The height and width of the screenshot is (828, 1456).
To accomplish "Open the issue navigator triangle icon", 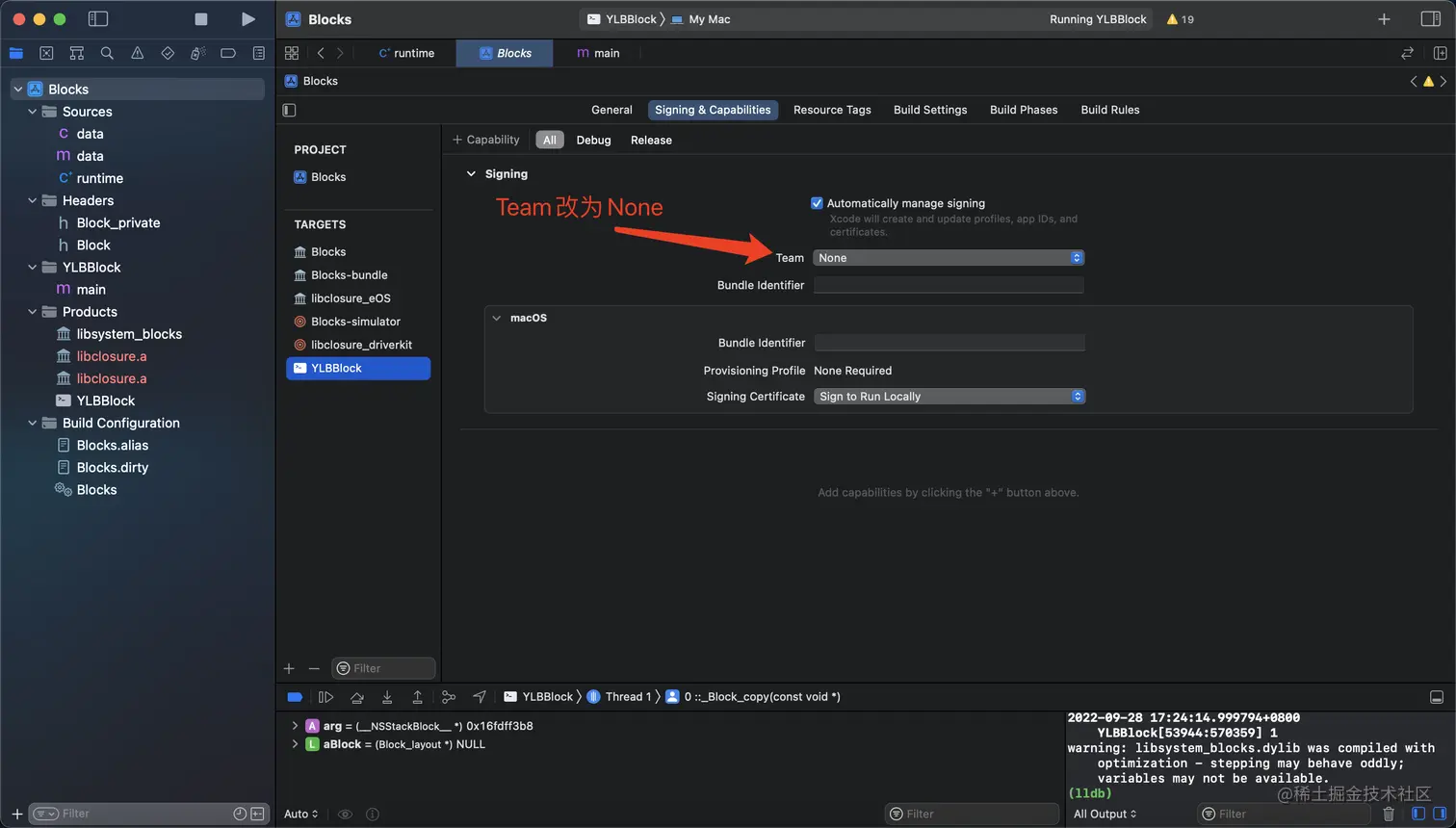I will tap(138, 53).
